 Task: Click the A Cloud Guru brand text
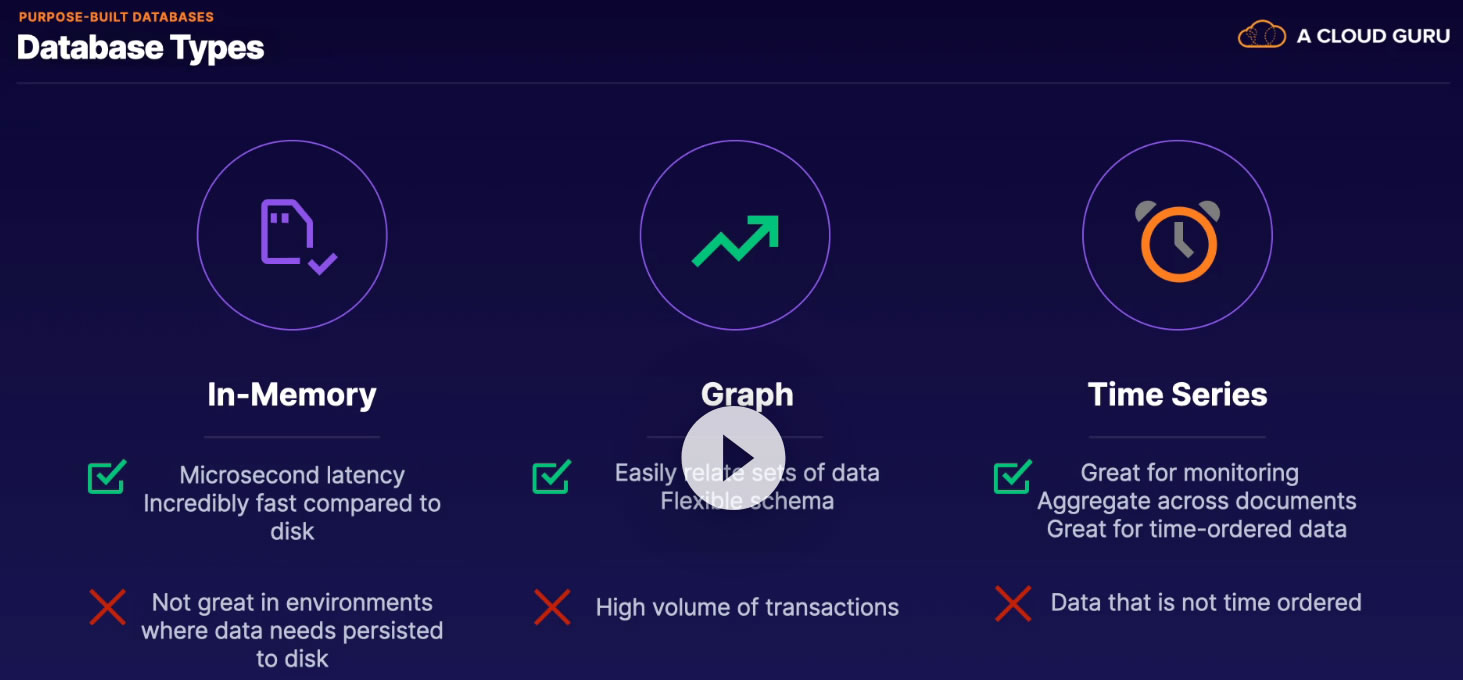pyautogui.click(x=1373, y=36)
